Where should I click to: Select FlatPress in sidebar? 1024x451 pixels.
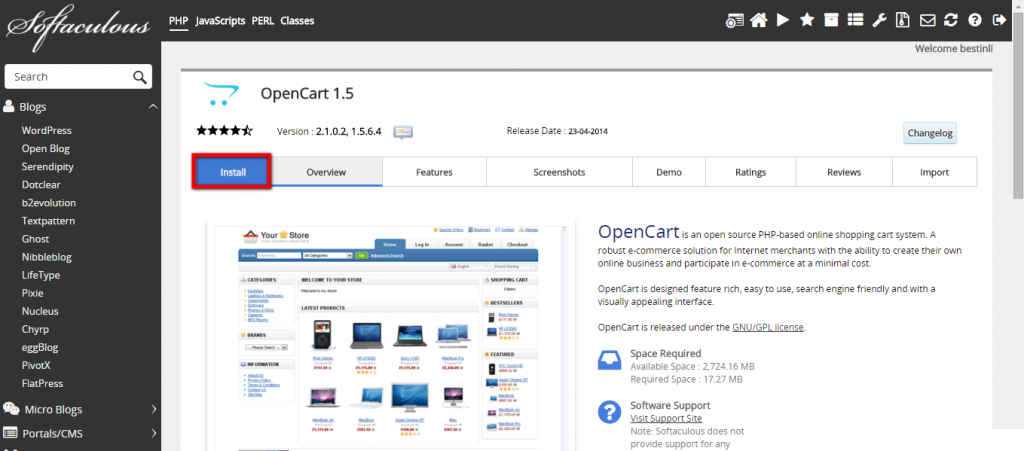(42, 383)
